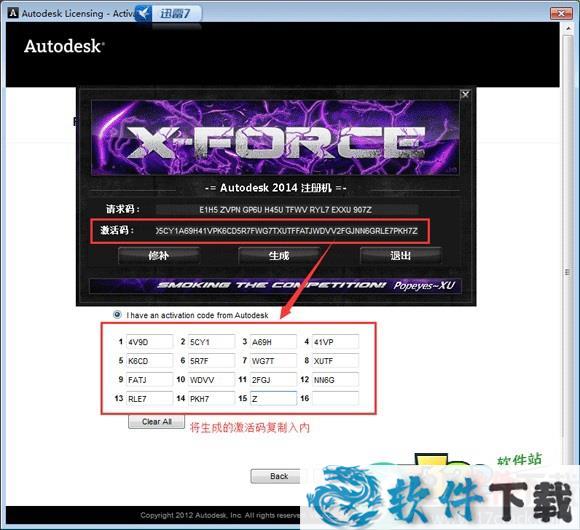Click activation field 5 containing K6CD

[149, 361]
